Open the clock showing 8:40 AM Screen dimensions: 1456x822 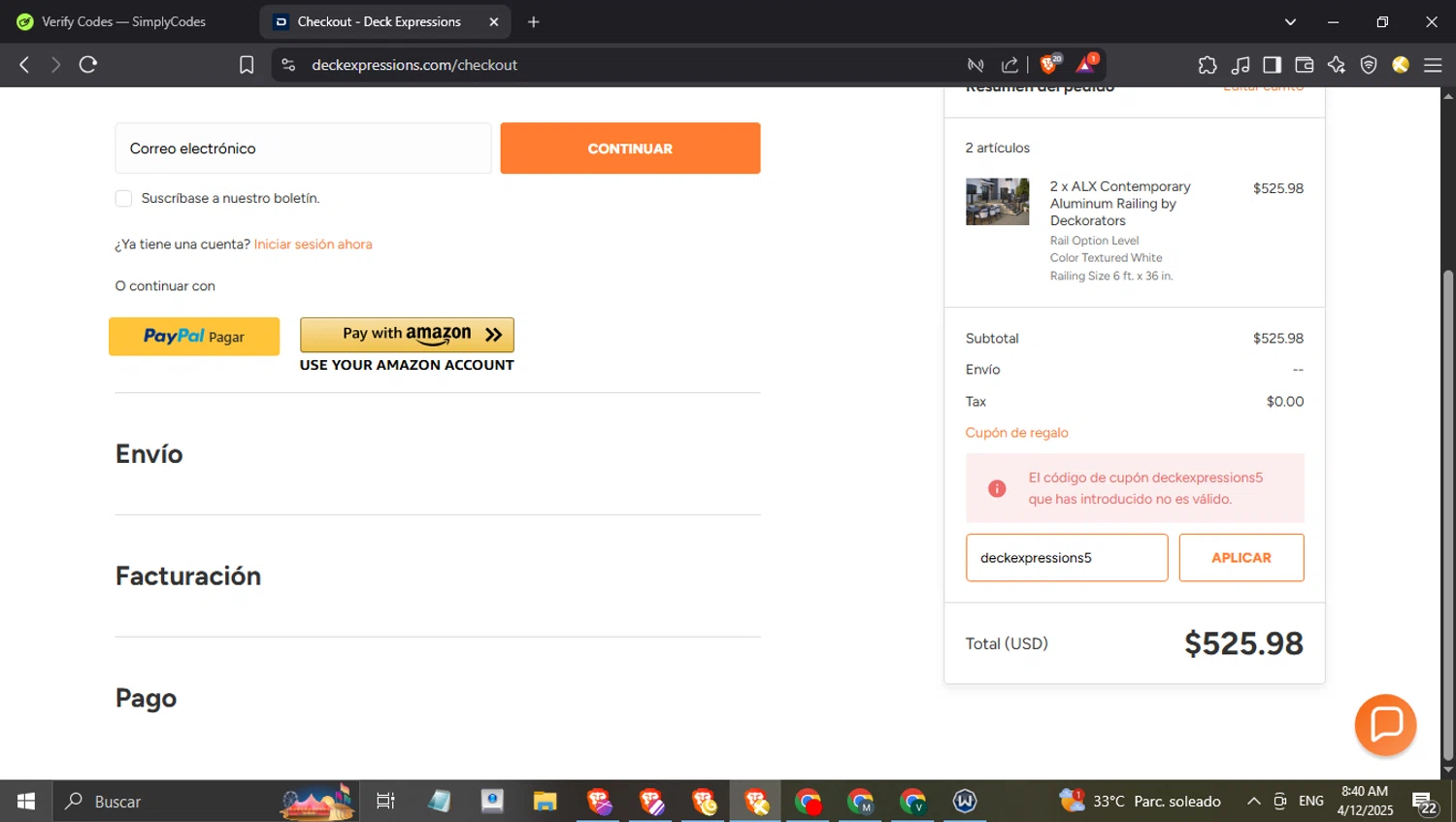(1365, 802)
